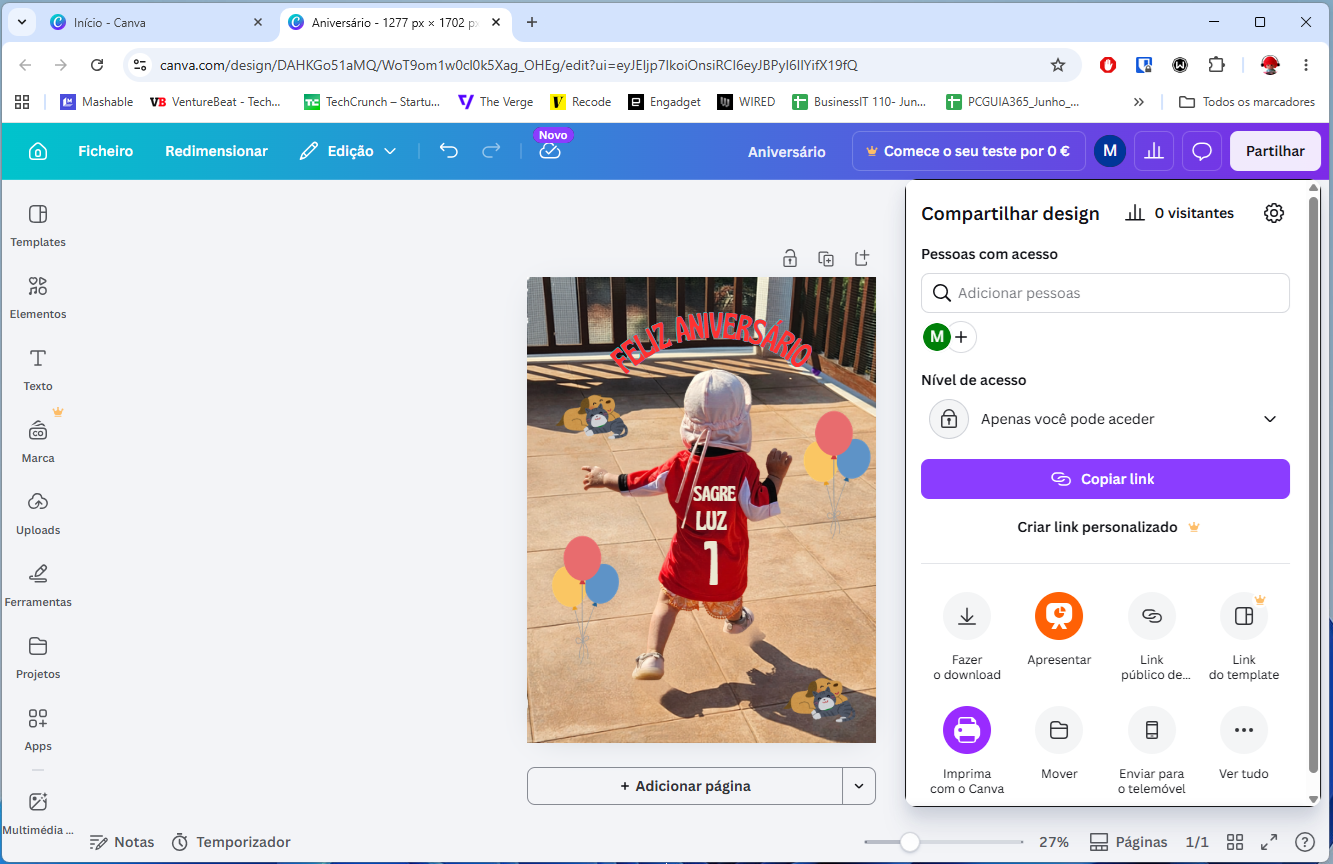1333x864 pixels.
Task: Undo the last action
Action: pyautogui.click(x=449, y=151)
